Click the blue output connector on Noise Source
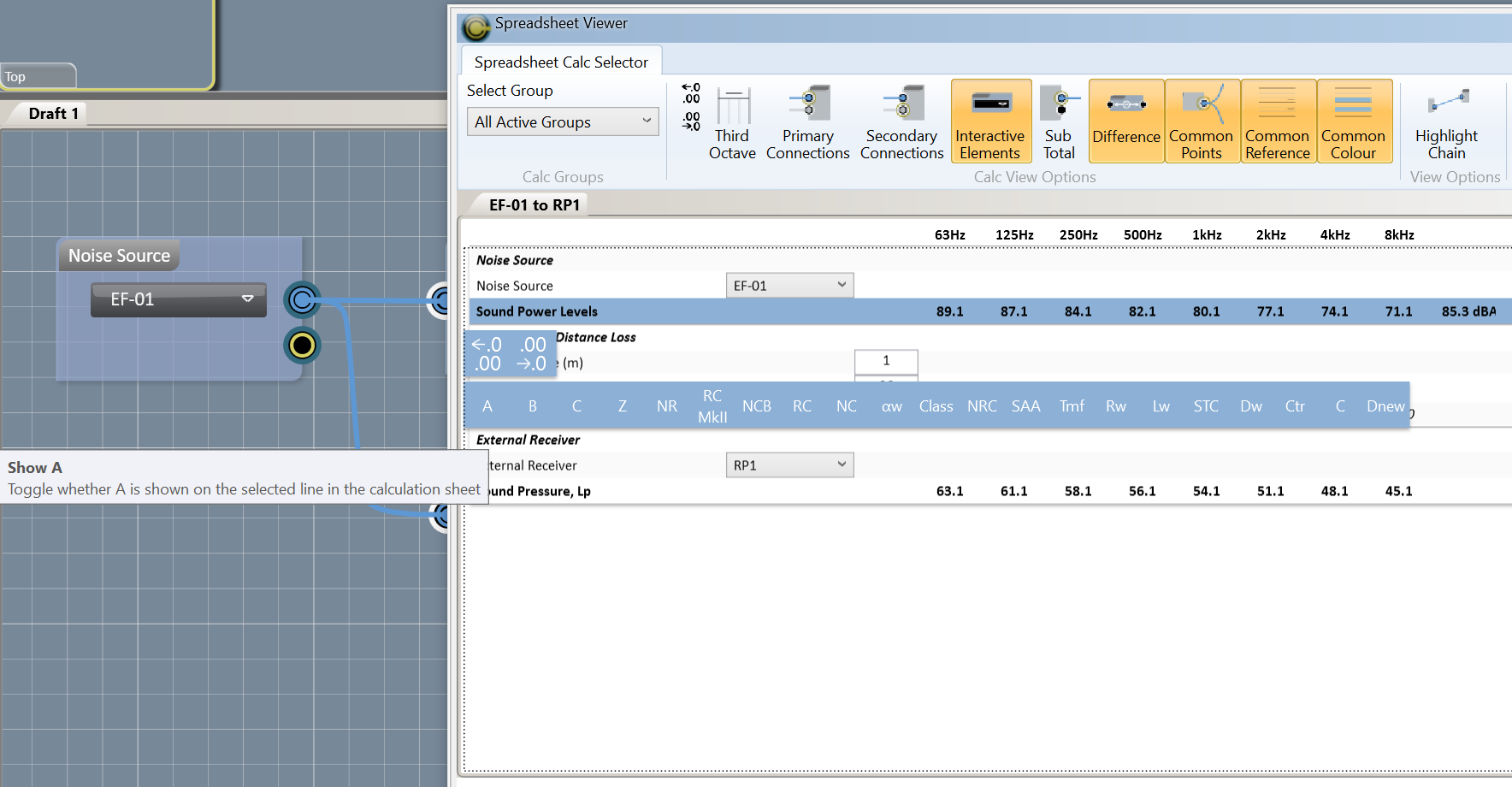 click(302, 300)
